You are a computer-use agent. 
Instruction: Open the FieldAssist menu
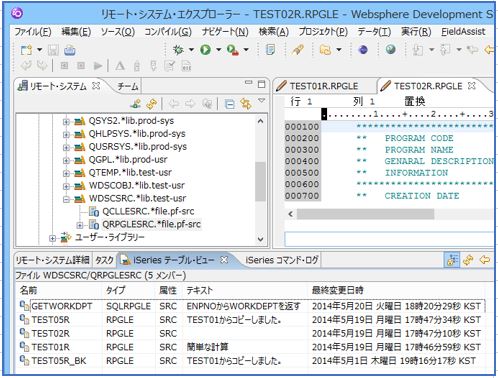click(x=463, y=32)
